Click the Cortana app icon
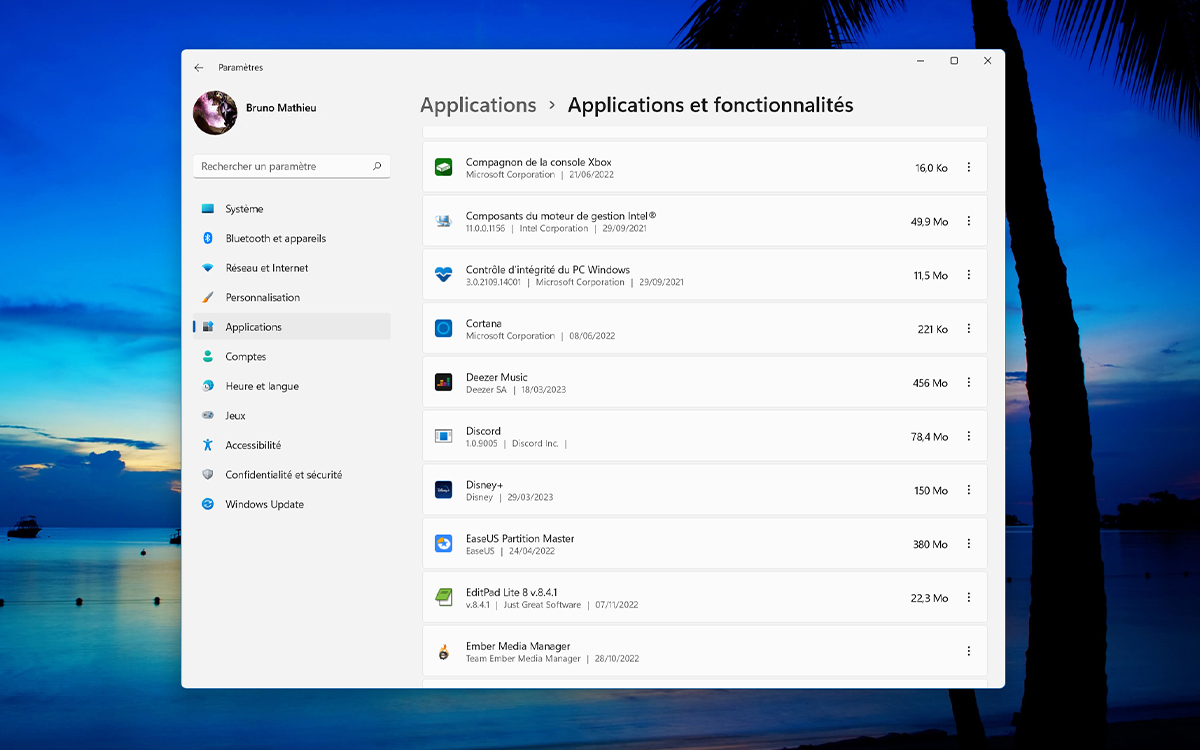Image resolution: width=1200 pixels, height=750 pixels. [x=443, y=328]
